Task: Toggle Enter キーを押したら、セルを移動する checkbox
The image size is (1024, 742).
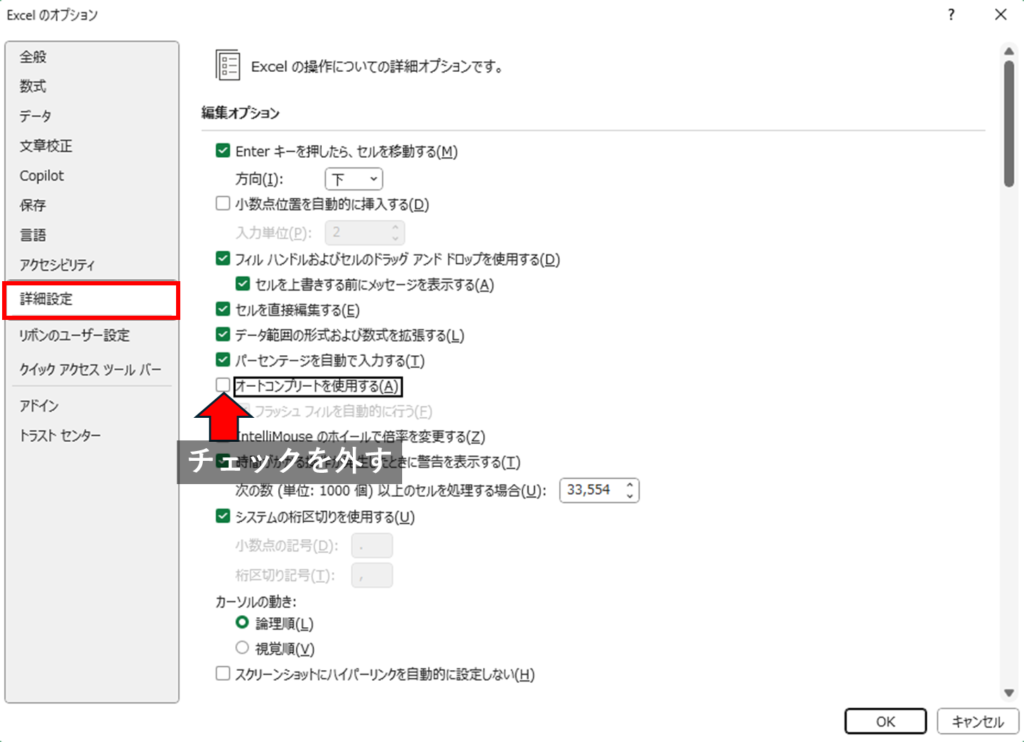Action: point(223,151)
